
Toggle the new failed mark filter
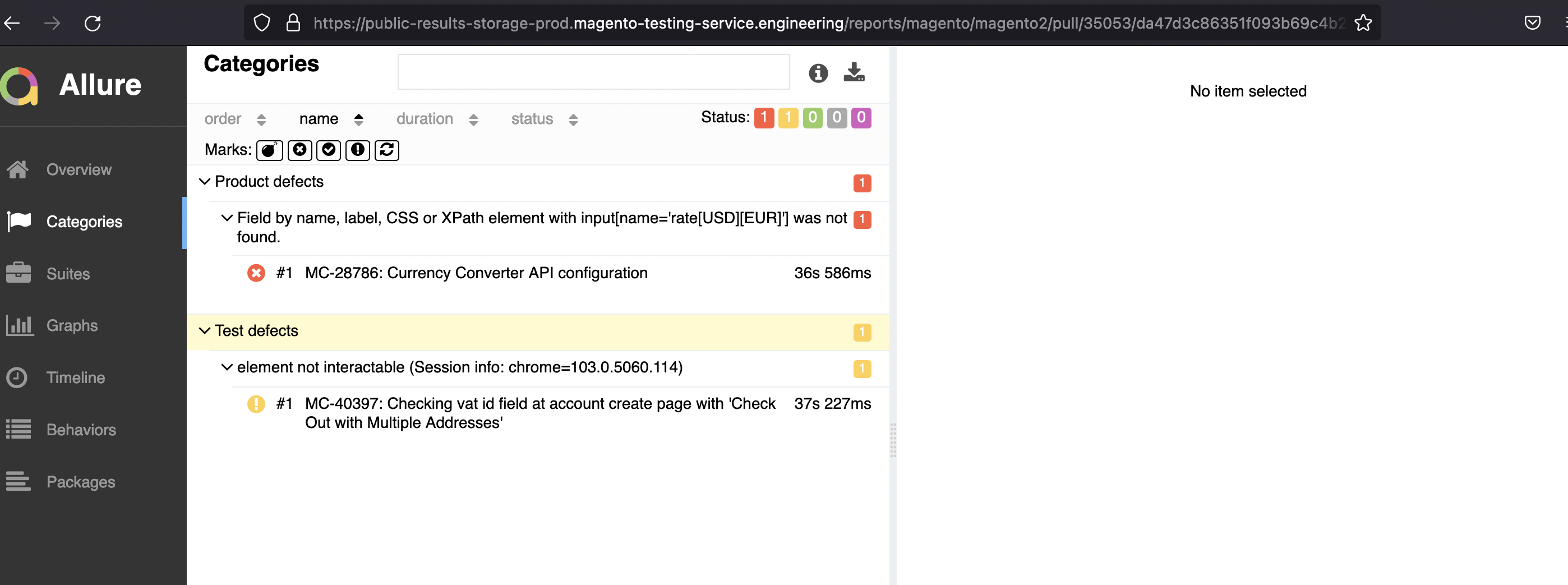299,150
